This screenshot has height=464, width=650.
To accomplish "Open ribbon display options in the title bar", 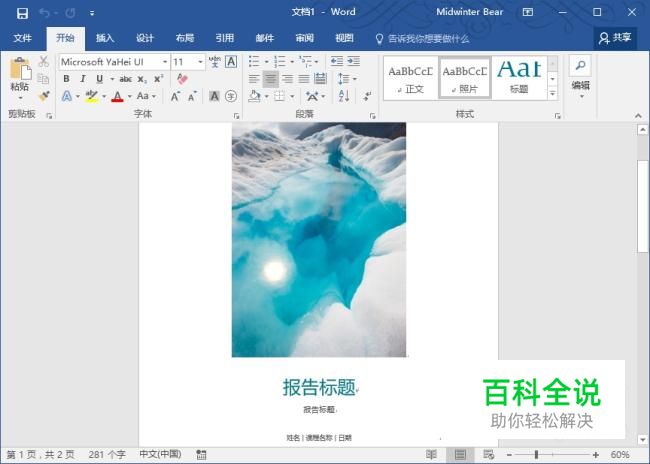I will [528, 12].
